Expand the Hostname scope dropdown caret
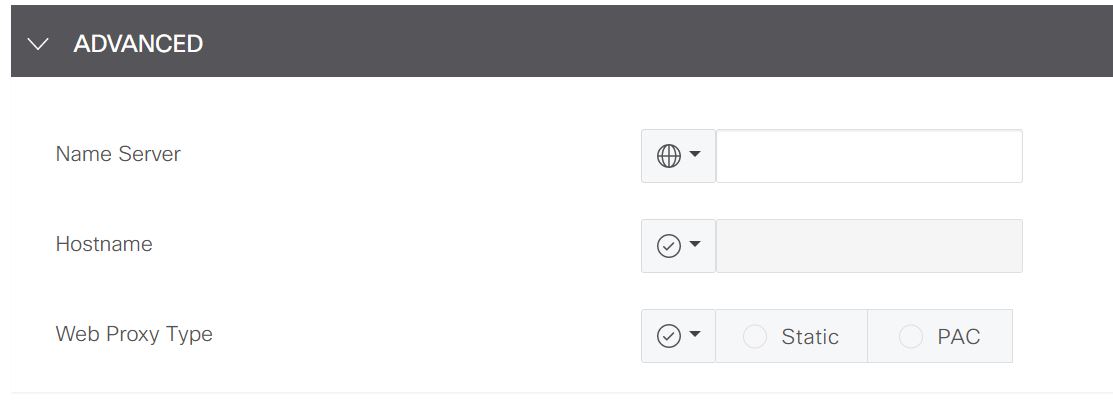The height and width of the screenshot is (415, 1113). 695,245
